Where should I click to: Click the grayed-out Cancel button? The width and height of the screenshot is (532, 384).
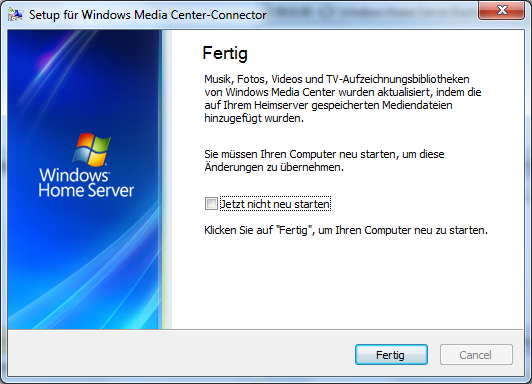click(x=476, y=355)
